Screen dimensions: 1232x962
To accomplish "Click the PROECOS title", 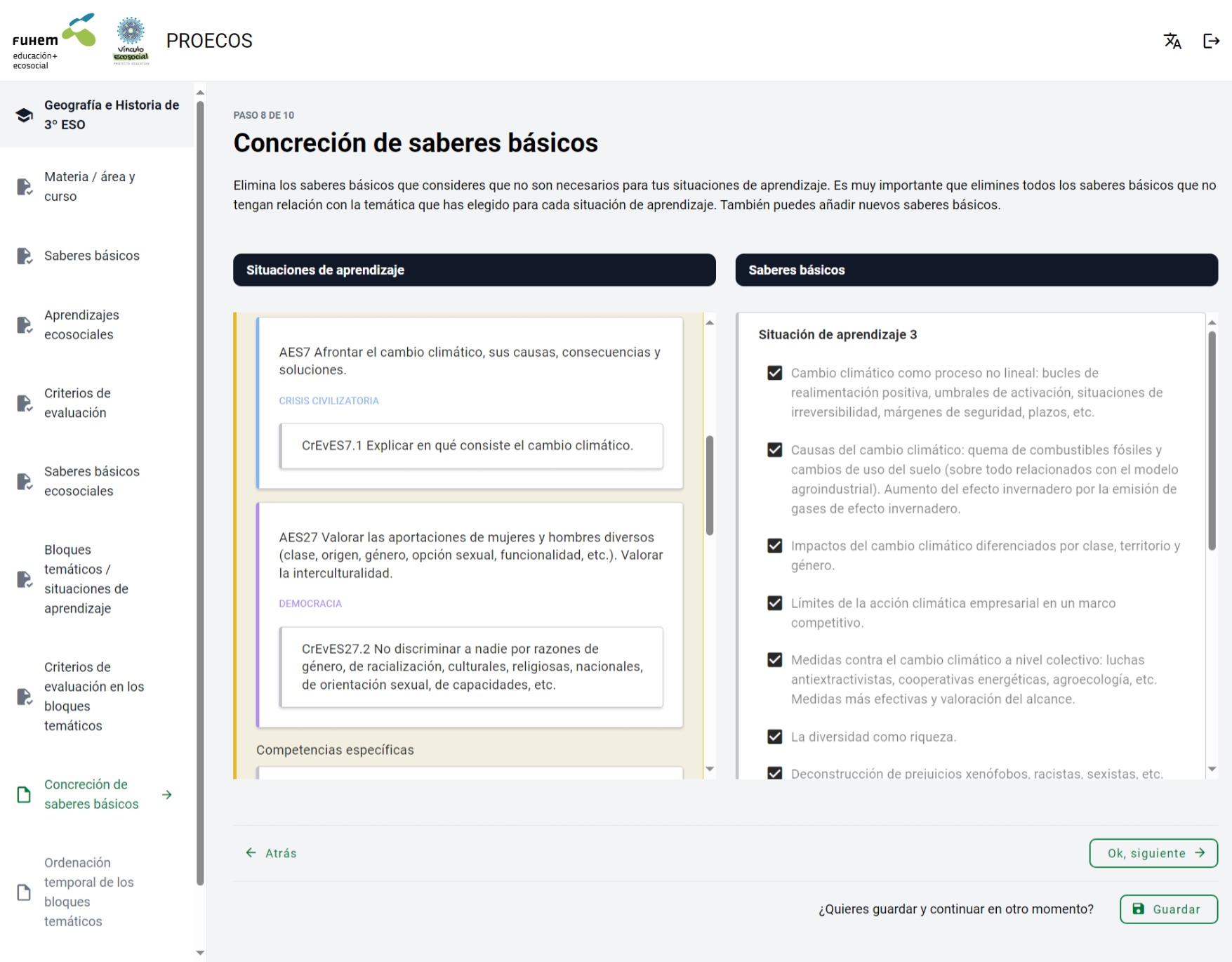I will click(x=209, y=41).
